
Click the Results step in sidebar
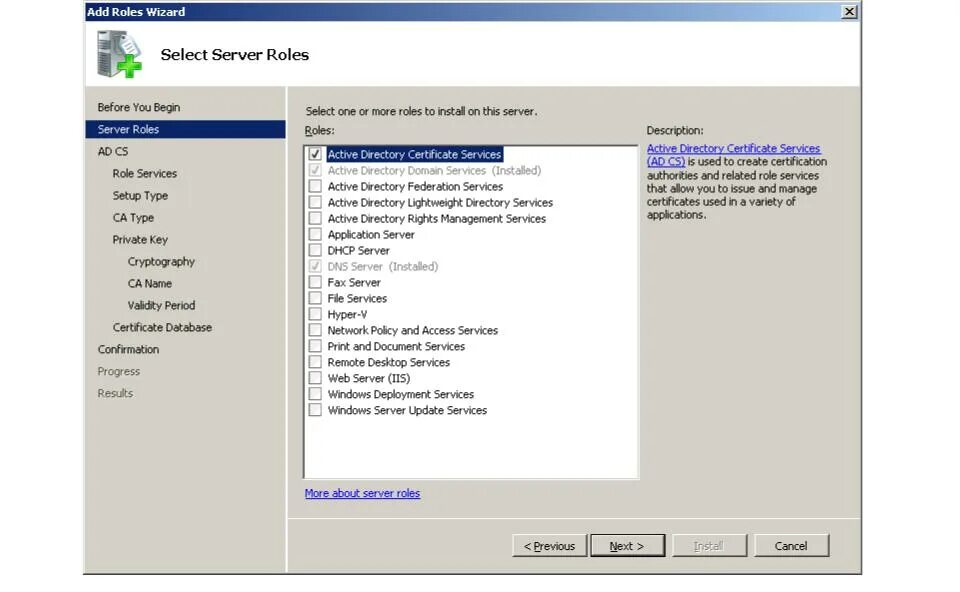[x=115, y=393]
